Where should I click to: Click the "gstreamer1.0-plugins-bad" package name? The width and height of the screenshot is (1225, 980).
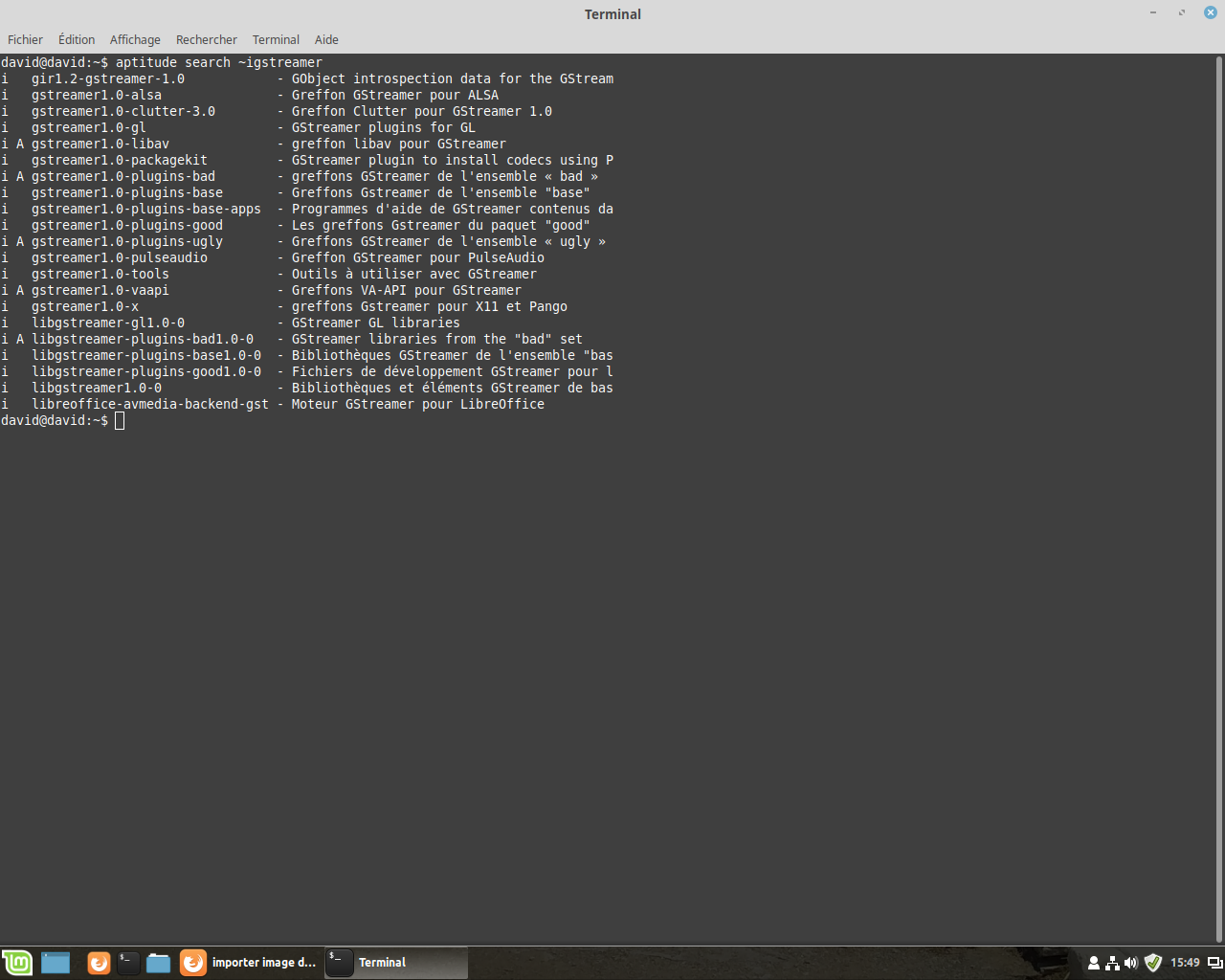[x=123, y=176]
